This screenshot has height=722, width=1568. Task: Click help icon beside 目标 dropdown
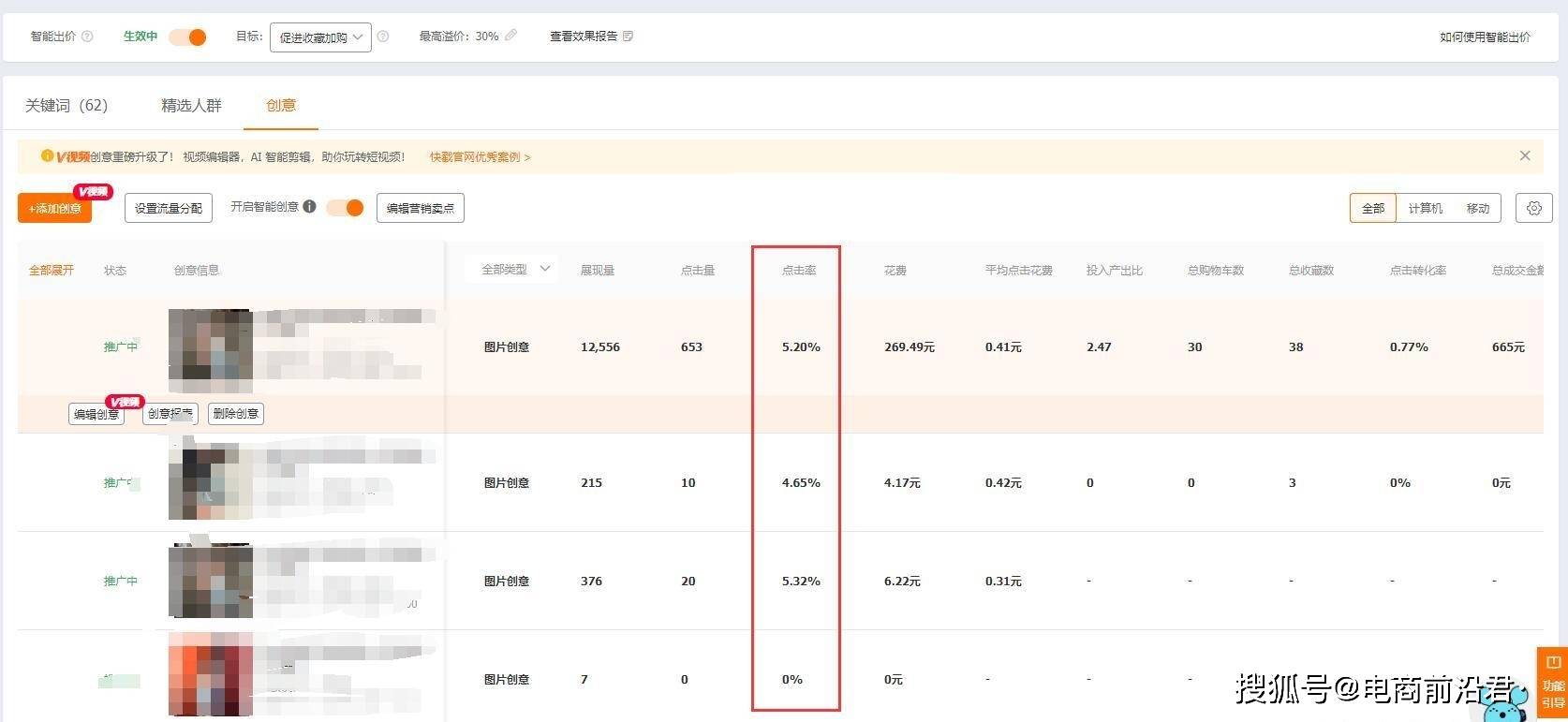383,37
